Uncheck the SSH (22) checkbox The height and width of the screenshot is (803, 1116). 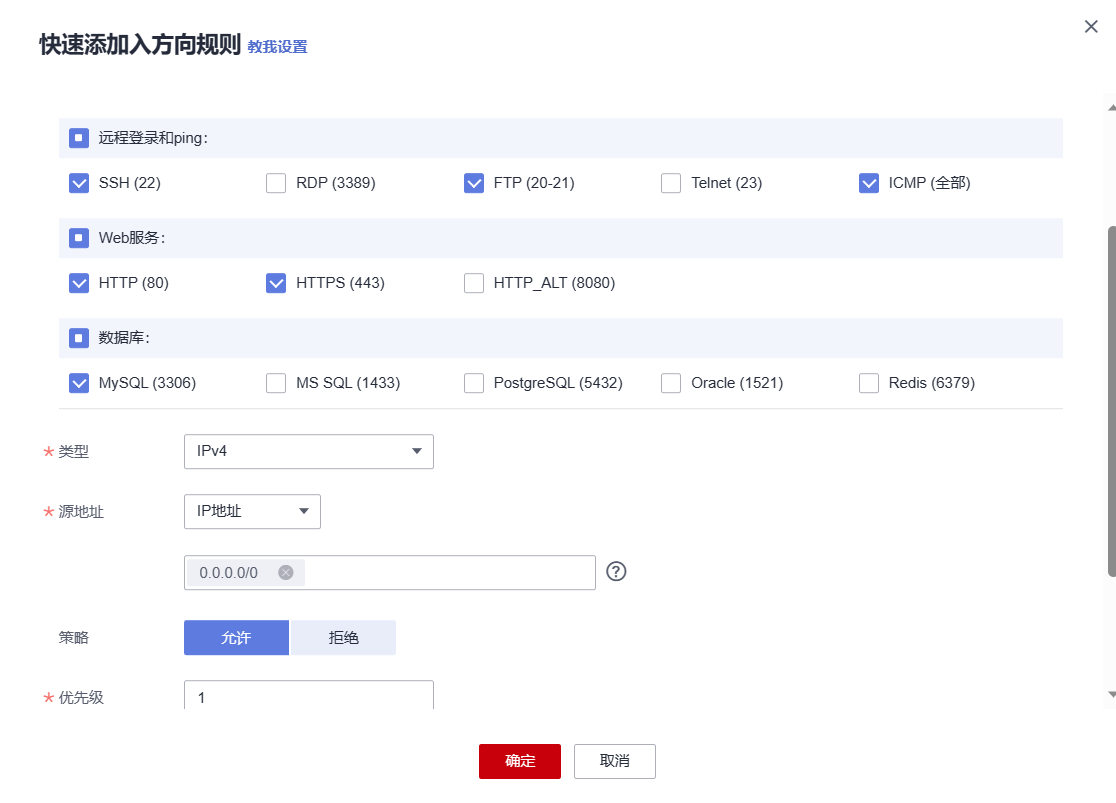point(79,183)
